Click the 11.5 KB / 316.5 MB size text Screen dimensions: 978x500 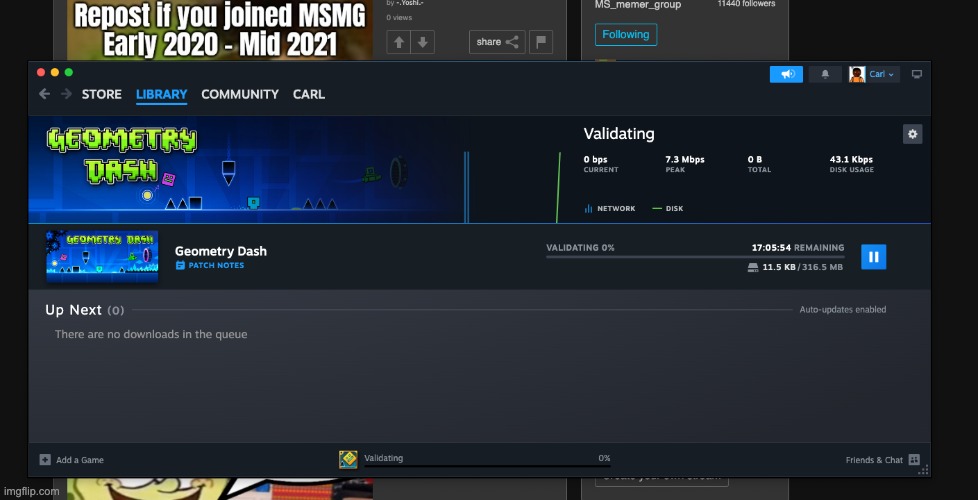point(803,267)
